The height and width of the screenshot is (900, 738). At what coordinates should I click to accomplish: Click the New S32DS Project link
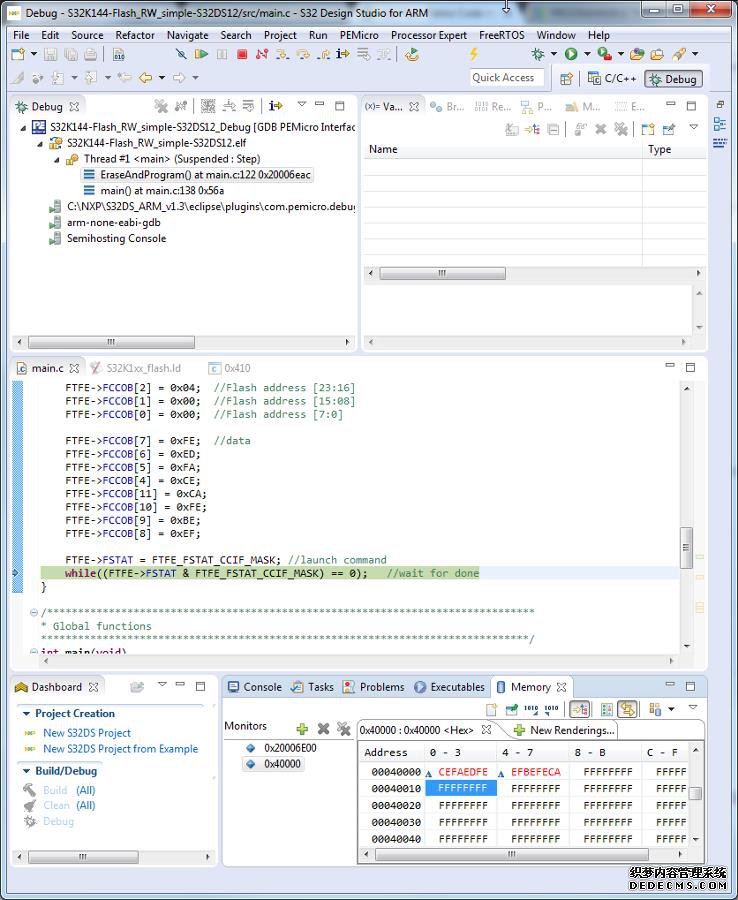click(87, 733)
